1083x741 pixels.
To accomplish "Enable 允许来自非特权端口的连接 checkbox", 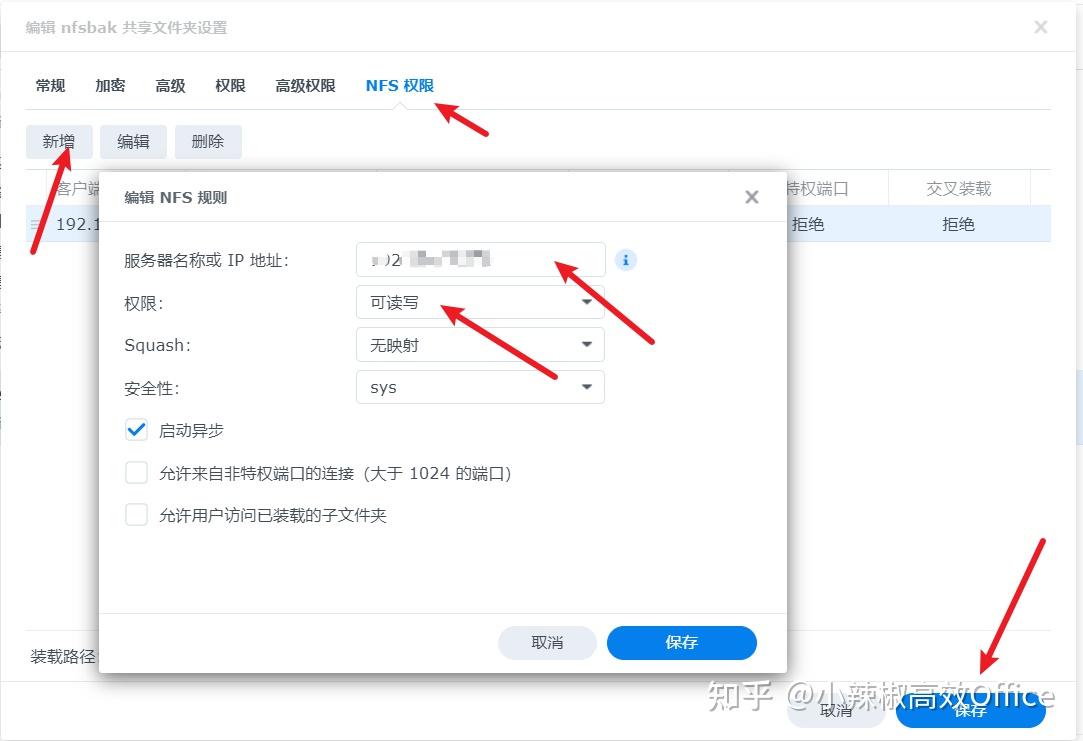I will point(136,473).
